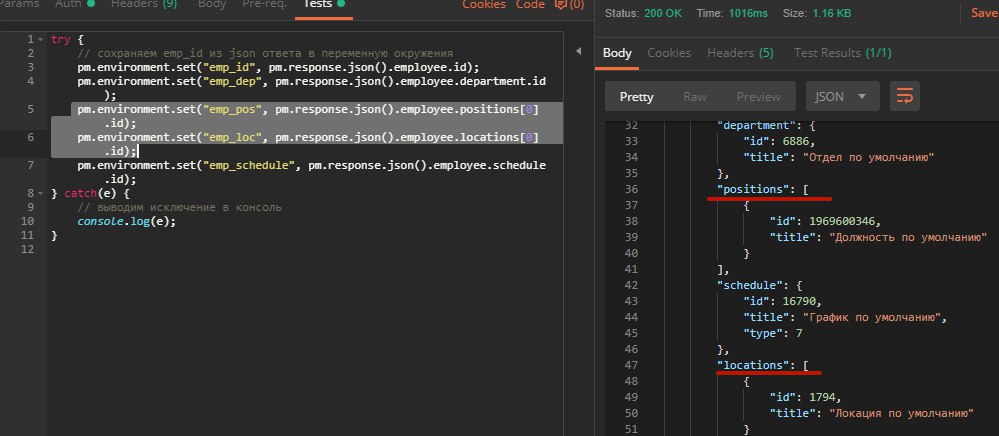Click the comment сохраняем emp_id in line 2
Screen dimensions: 999x436
pos(265,53)
